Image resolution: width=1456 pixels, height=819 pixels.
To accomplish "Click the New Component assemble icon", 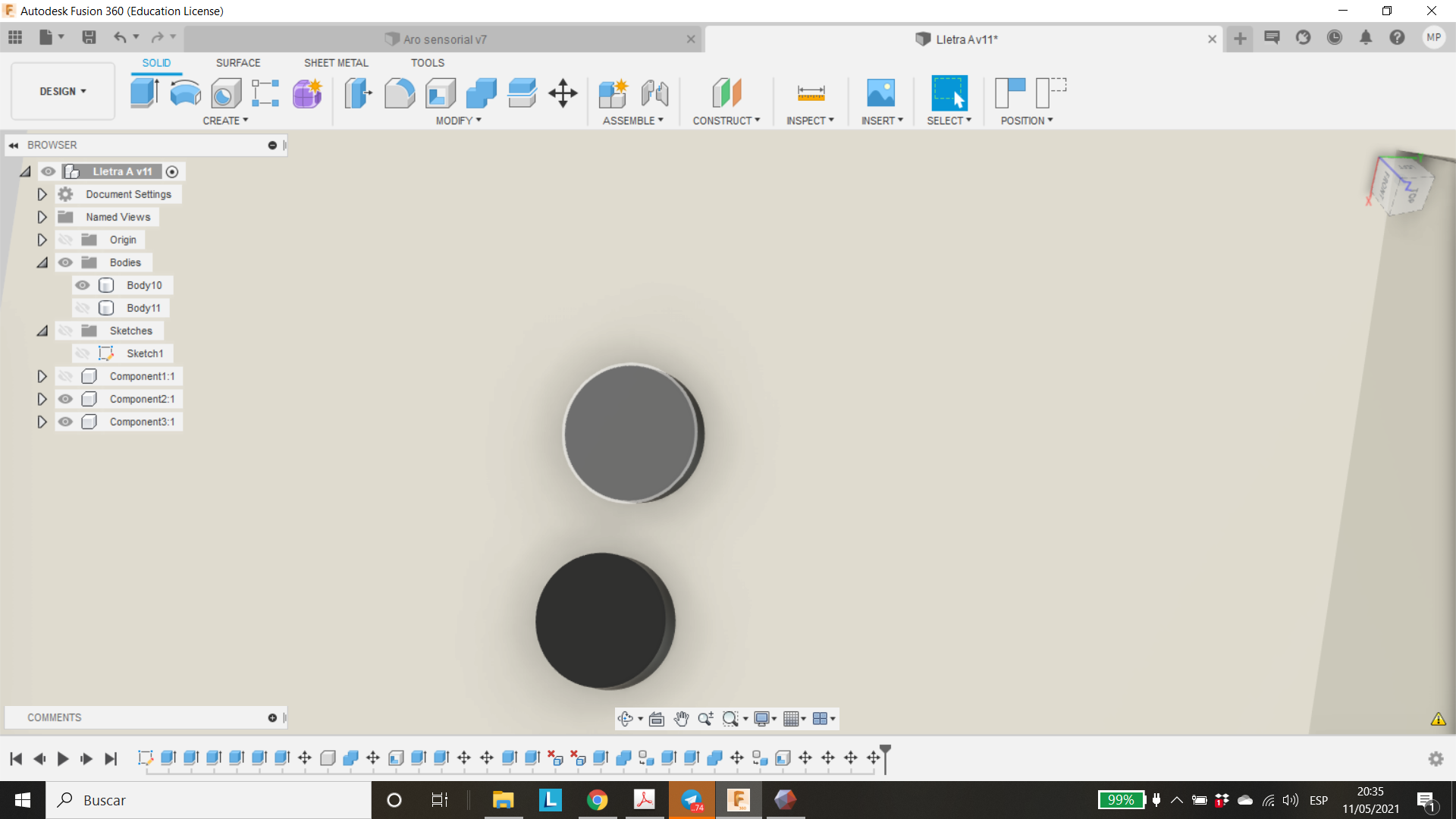I will click(x=613, y=93).
